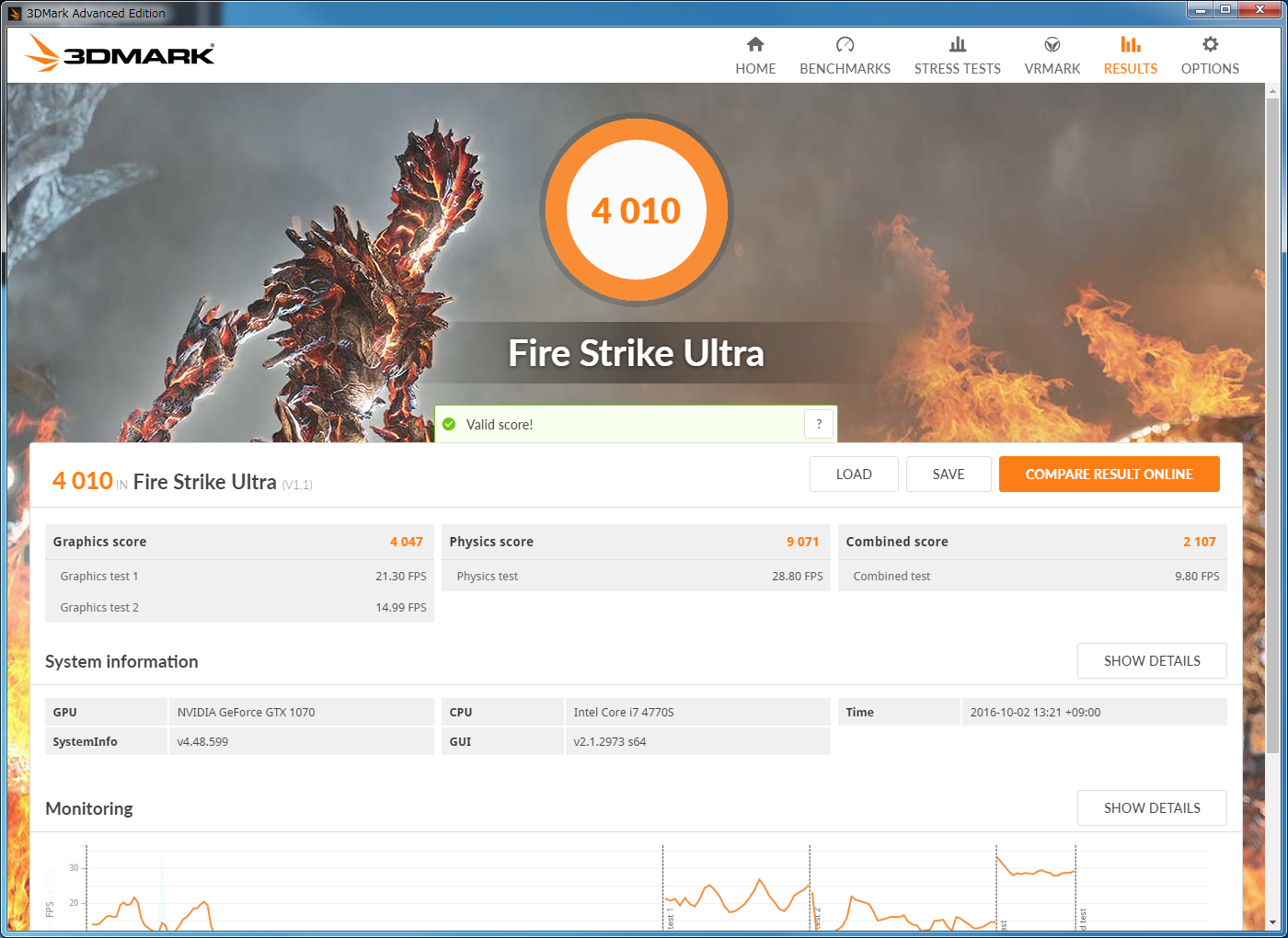Open the STRESS TESTS tab label

coord(958,69)
